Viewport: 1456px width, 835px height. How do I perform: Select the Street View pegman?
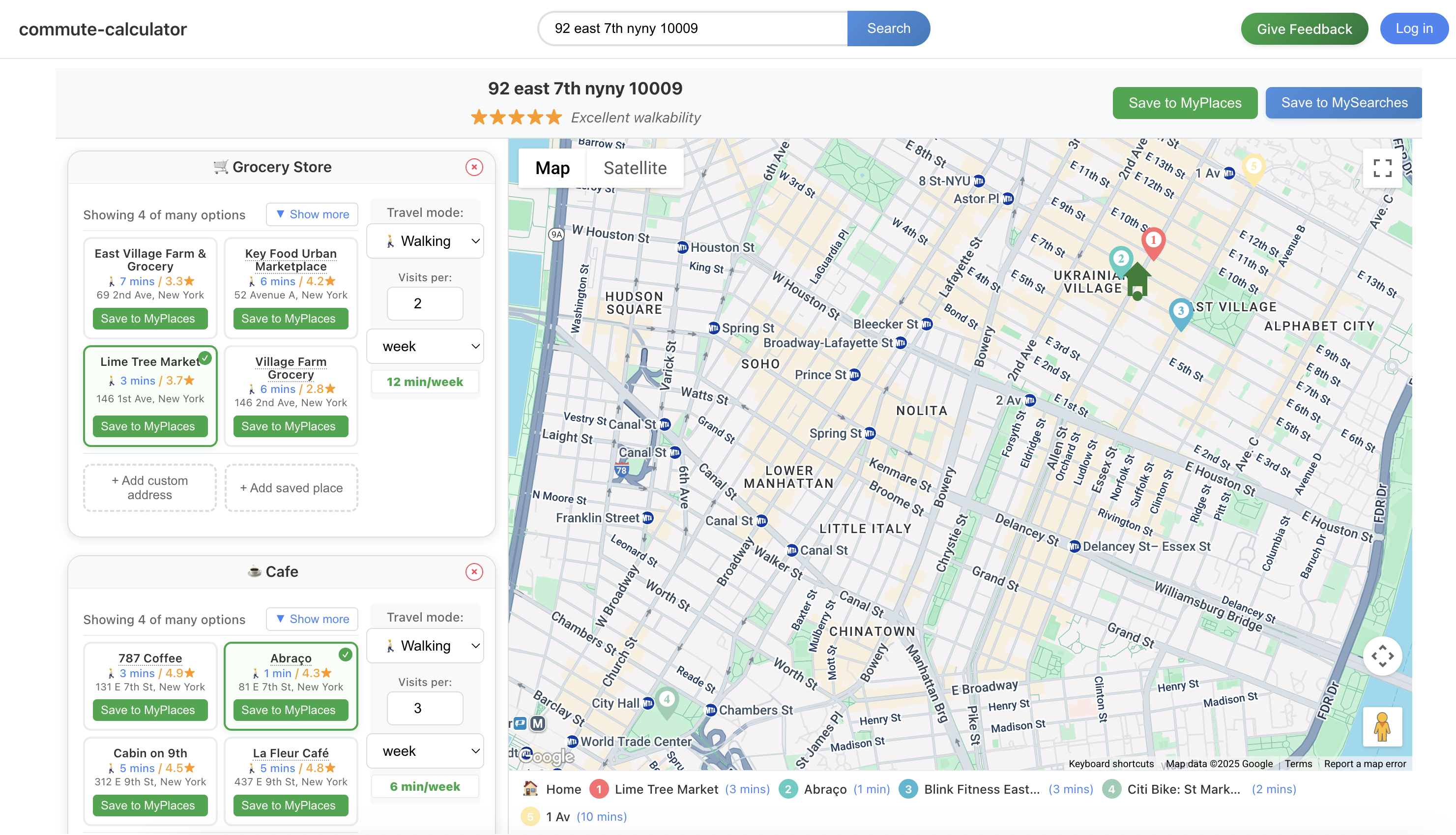(1382, 727)
